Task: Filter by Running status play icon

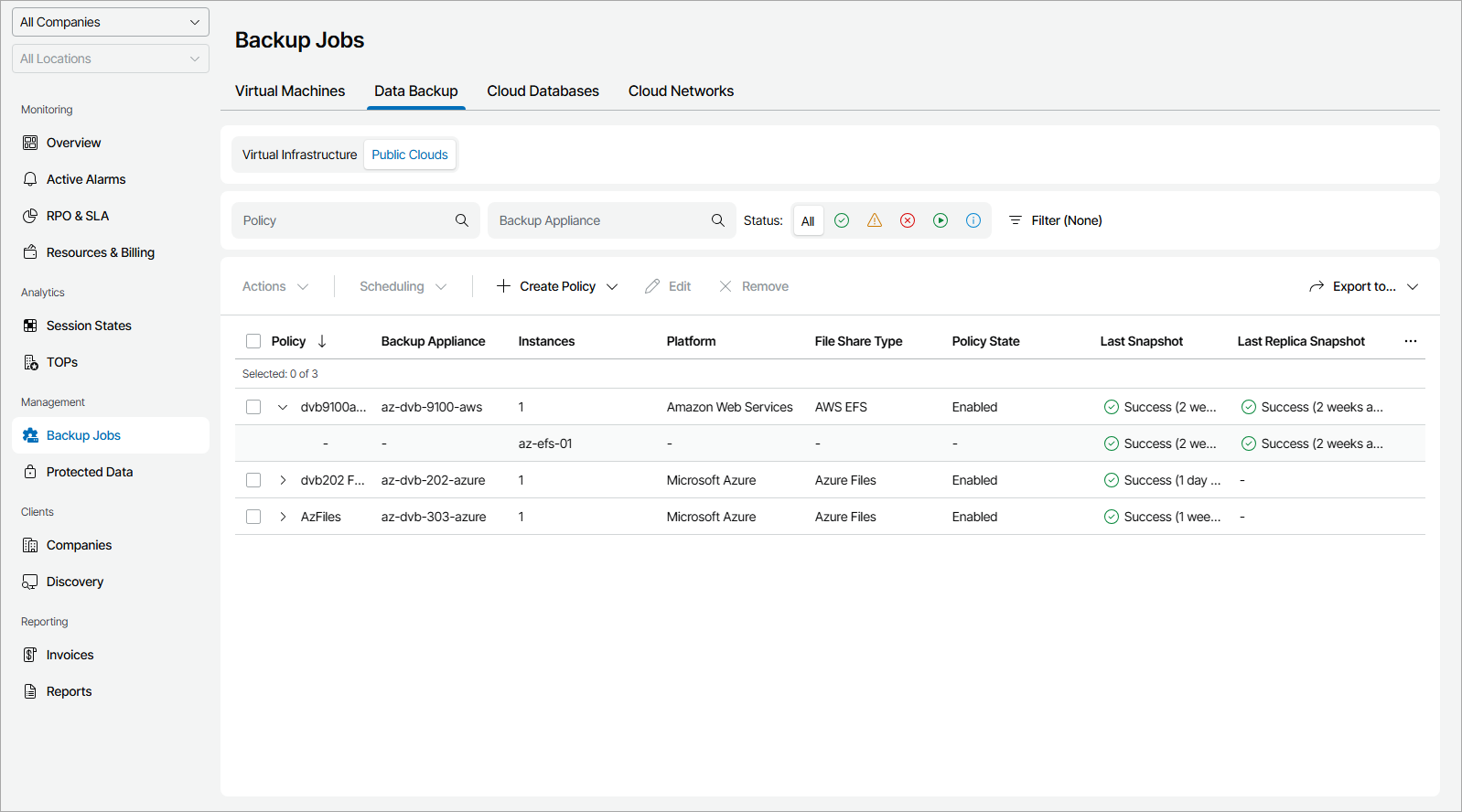Action: pyautogui.click(x=941, y=220)
